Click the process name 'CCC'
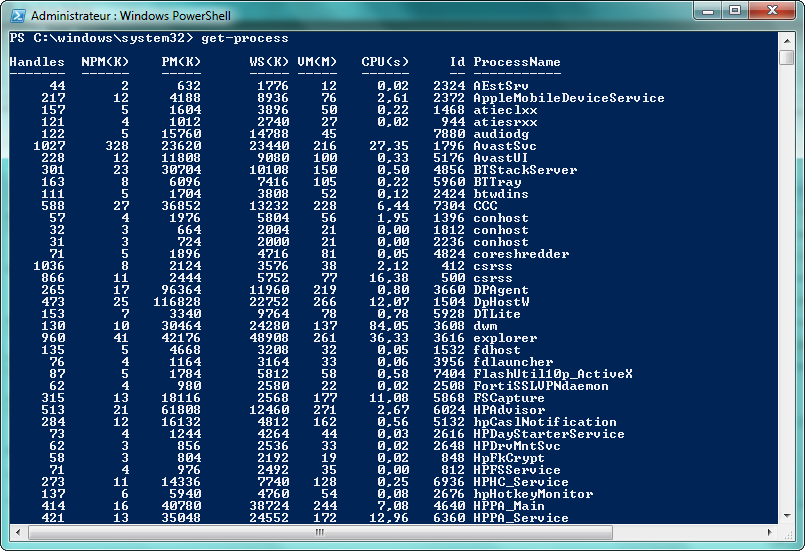The height and width of the screenshot is (551, 805). (485, 206)
